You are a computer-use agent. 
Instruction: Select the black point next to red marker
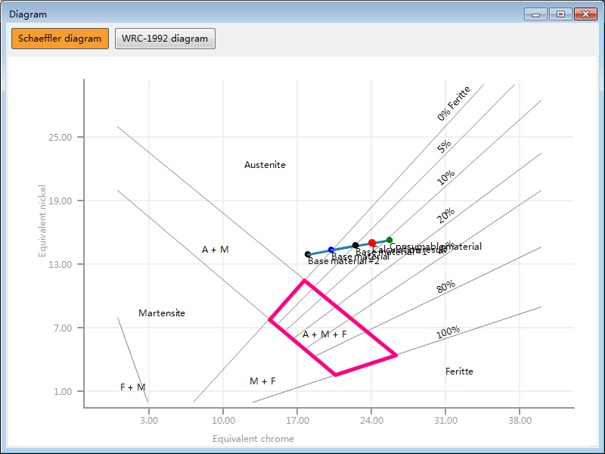tap(355, 246)
